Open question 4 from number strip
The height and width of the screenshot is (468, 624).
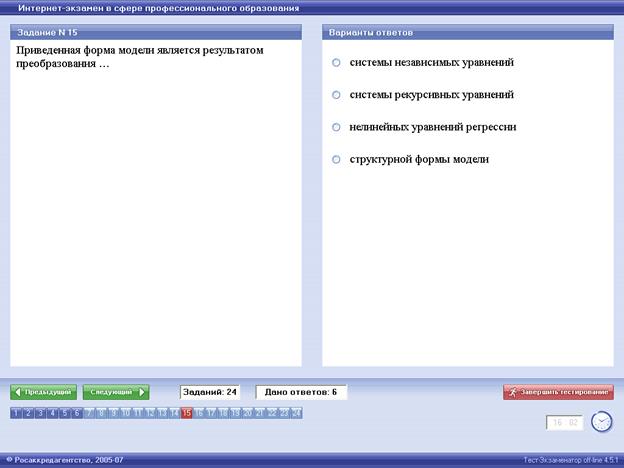coord(53,413)
